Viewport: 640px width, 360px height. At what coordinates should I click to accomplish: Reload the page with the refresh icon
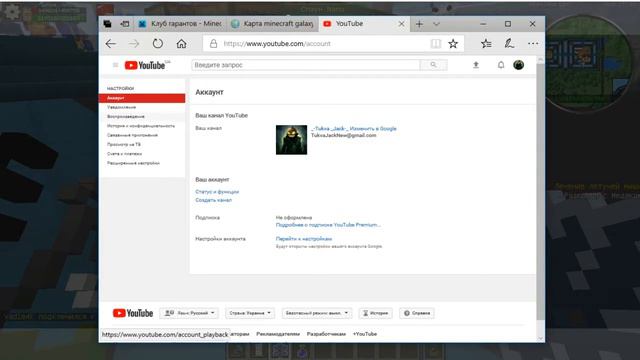158,44
